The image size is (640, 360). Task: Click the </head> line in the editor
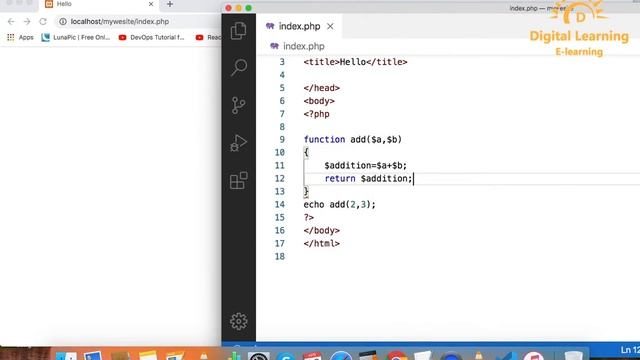point(322,88)
